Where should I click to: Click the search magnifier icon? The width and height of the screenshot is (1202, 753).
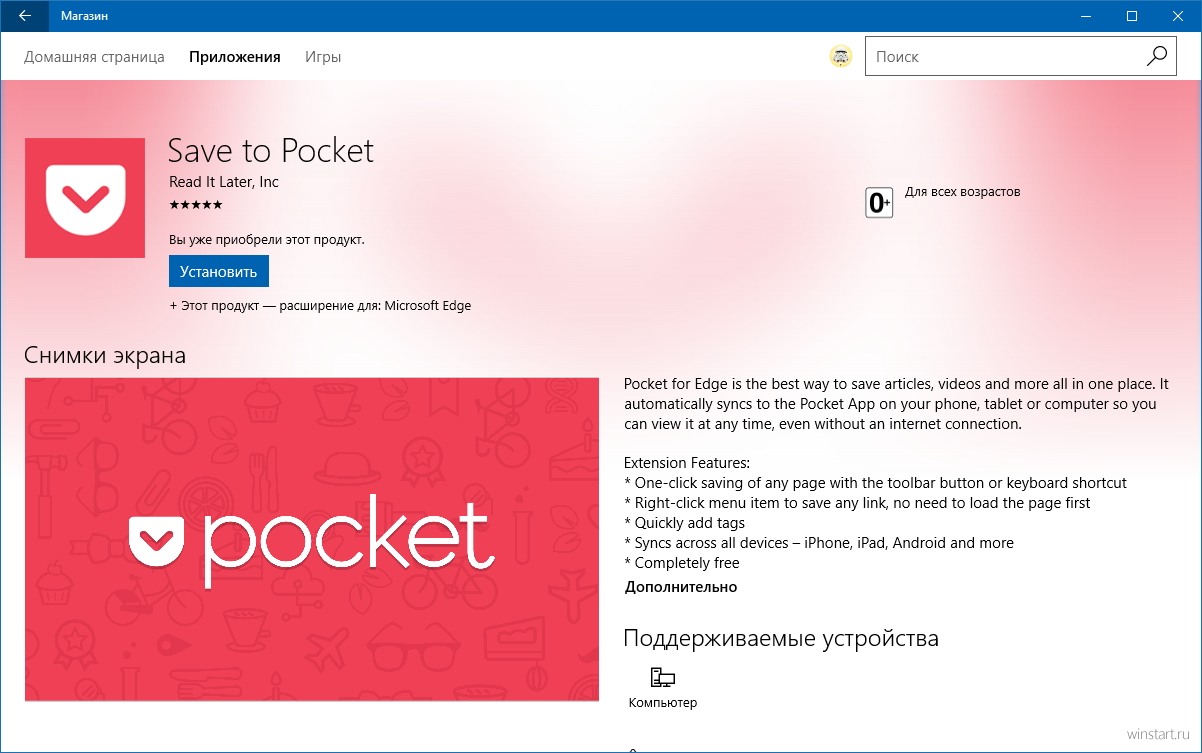tap(1157, 57)
